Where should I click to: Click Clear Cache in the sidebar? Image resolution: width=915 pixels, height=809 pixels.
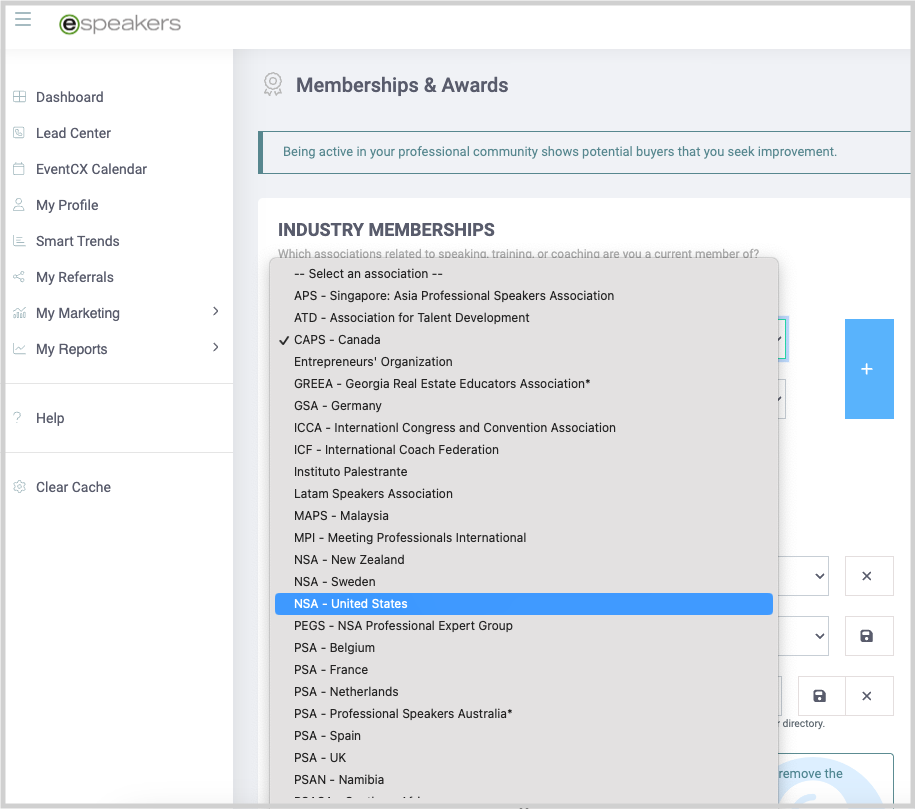pyautogui.click(x=73, y=487)
